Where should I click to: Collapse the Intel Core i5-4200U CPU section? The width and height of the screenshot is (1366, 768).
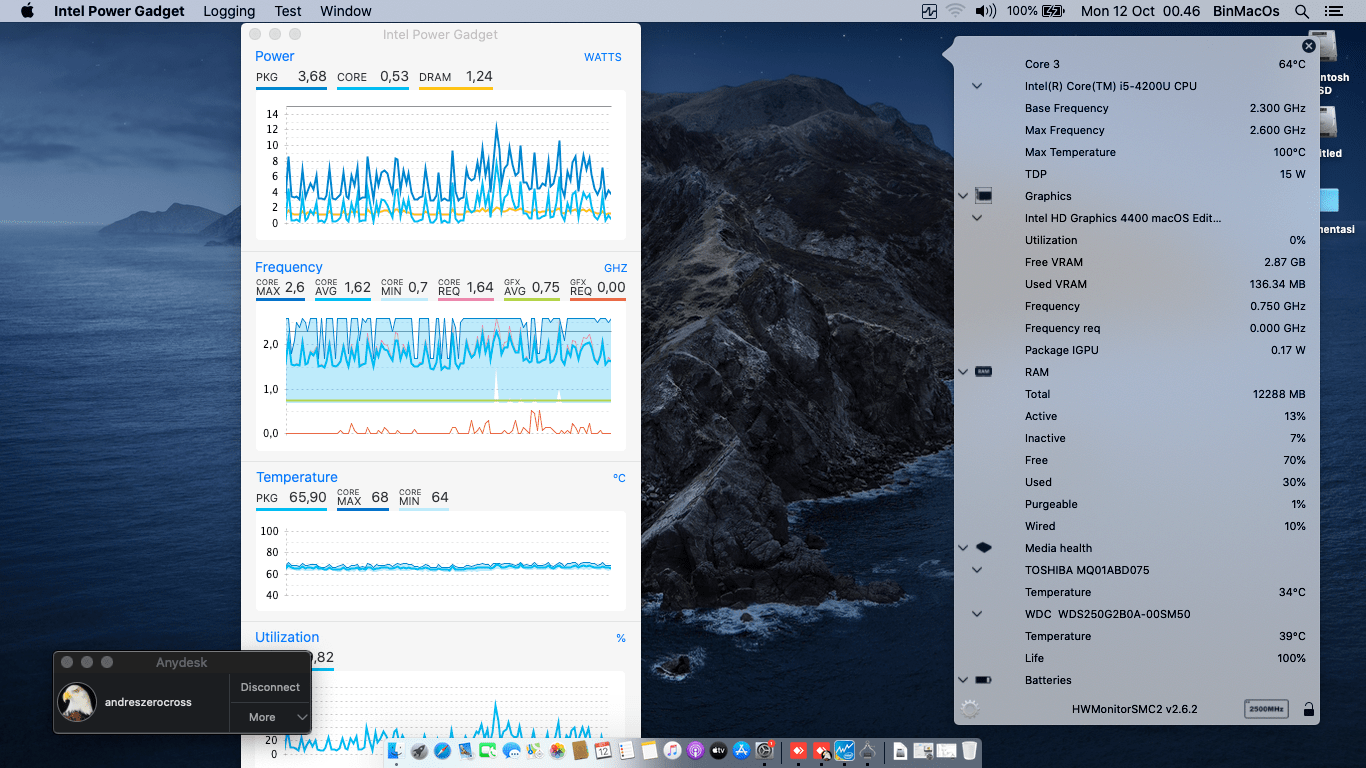pos(977,86)
